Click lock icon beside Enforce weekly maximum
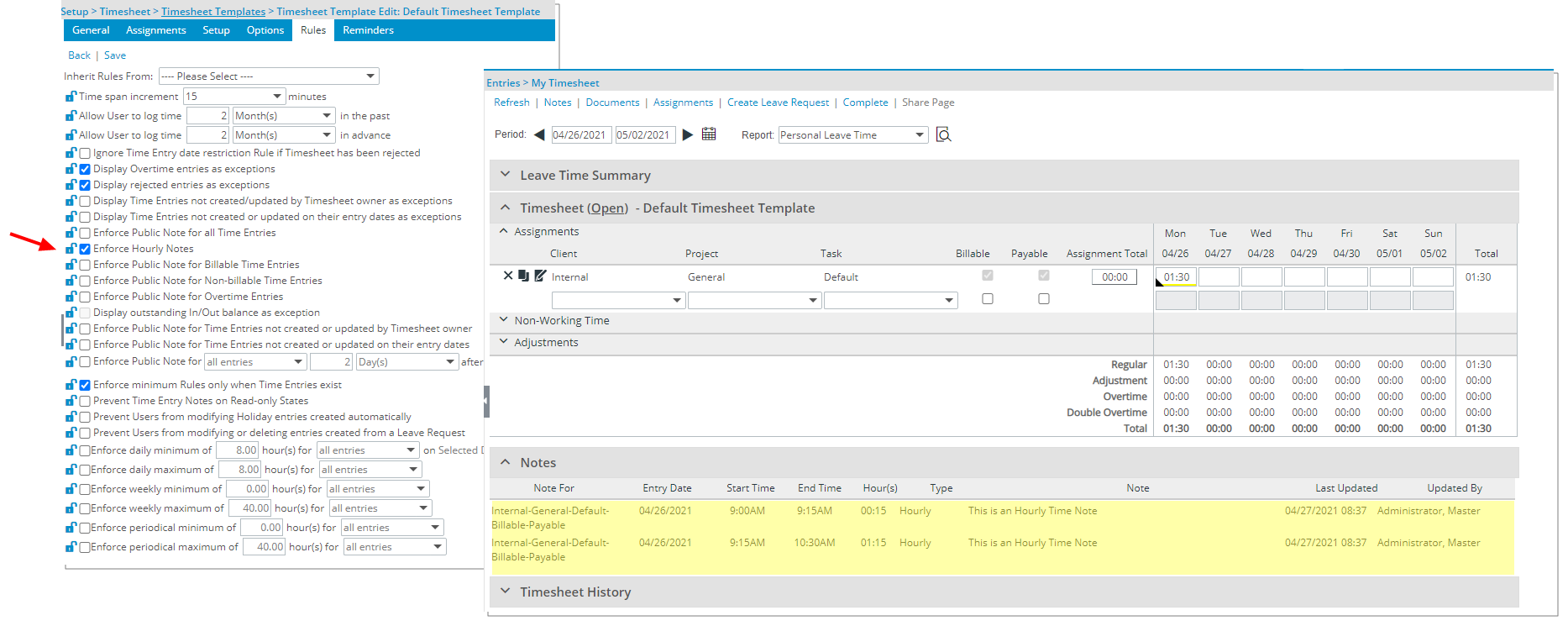Screen dimensions: 1568x626 [71, 508]
